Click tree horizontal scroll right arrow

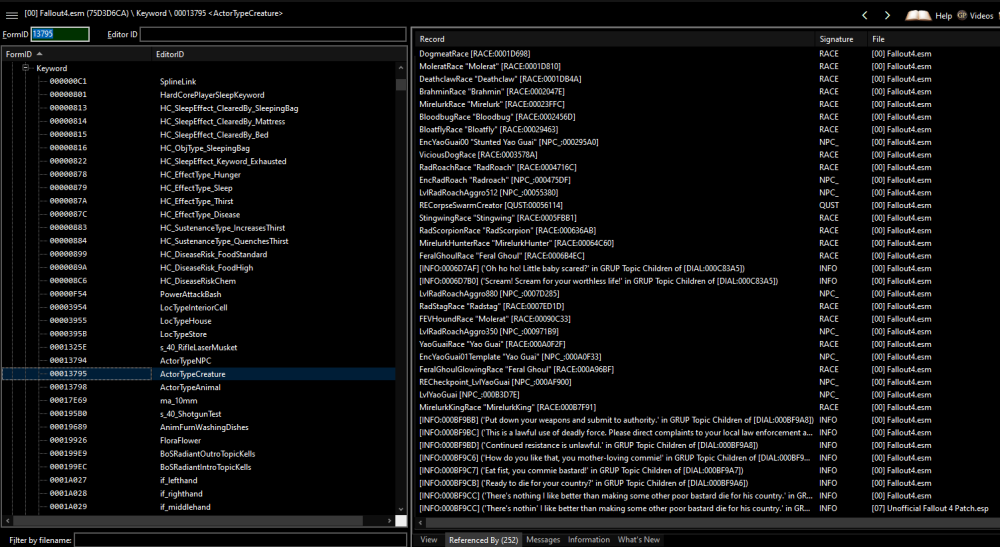pos(389,521)
